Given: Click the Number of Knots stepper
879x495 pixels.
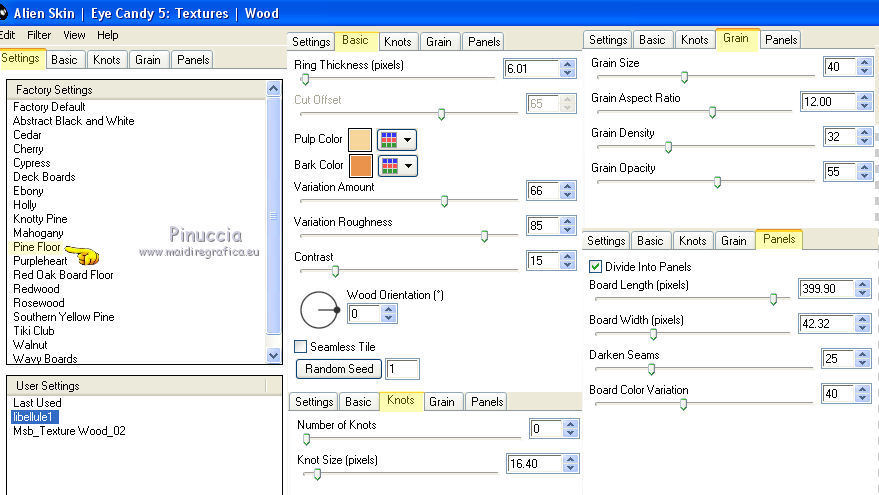Looking at the screenshot, I should (x=570, y=428).
